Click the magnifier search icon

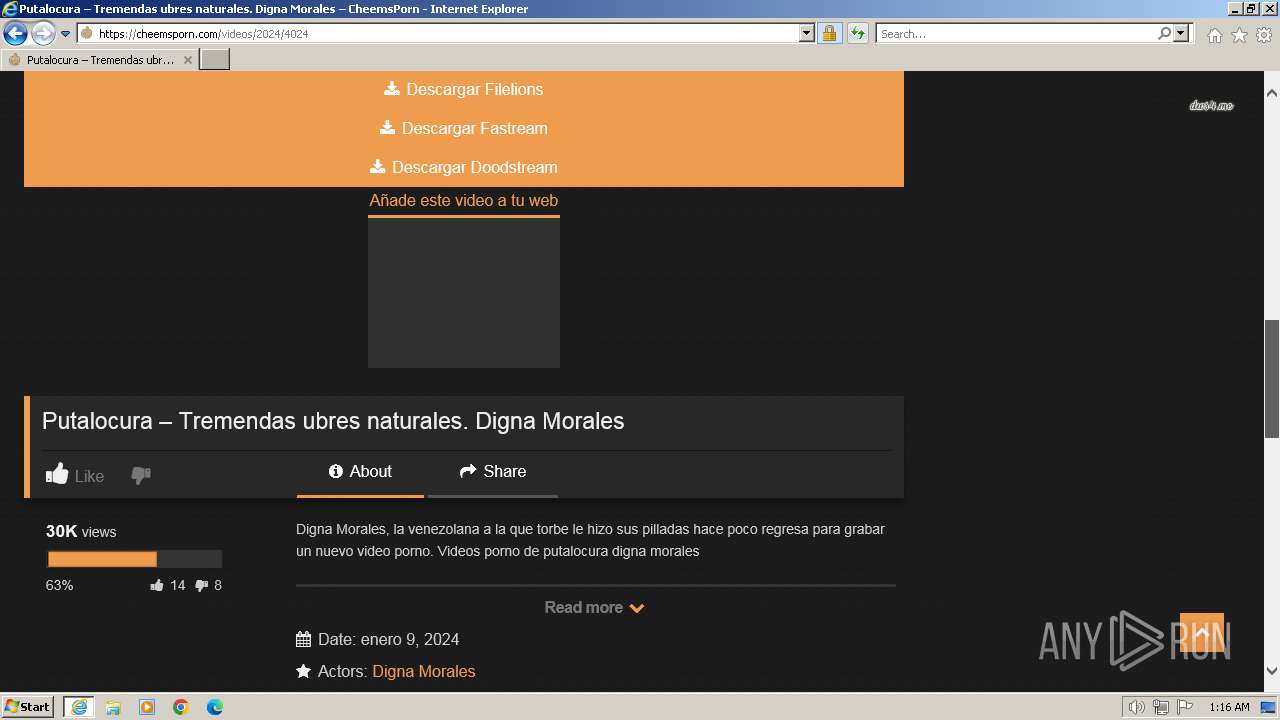click(1164, 33)
